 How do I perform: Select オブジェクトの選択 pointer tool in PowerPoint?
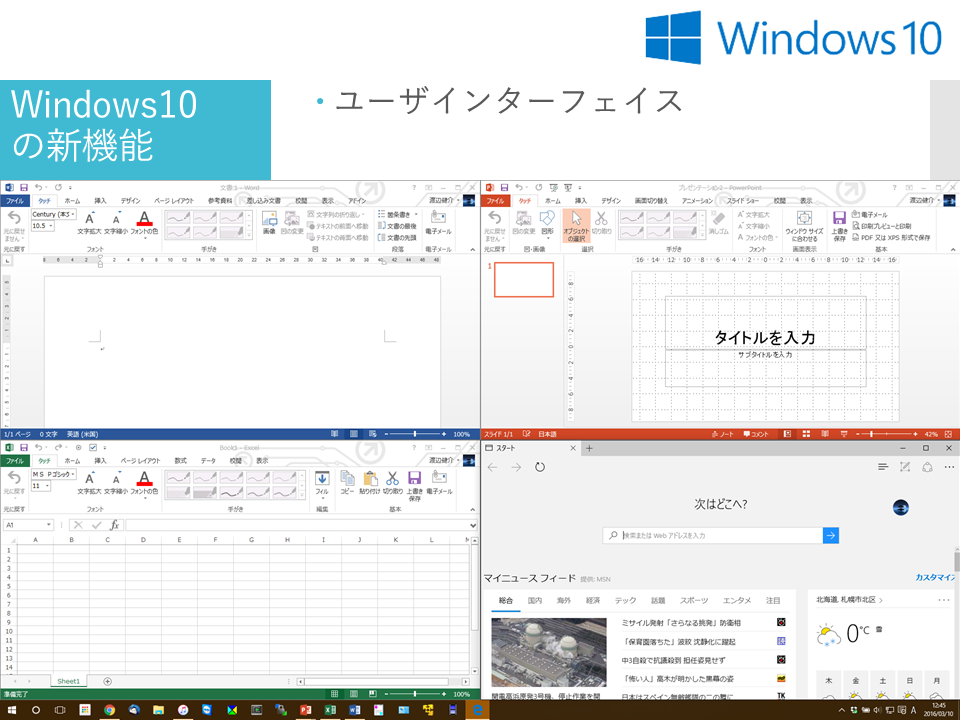[576, 225]
